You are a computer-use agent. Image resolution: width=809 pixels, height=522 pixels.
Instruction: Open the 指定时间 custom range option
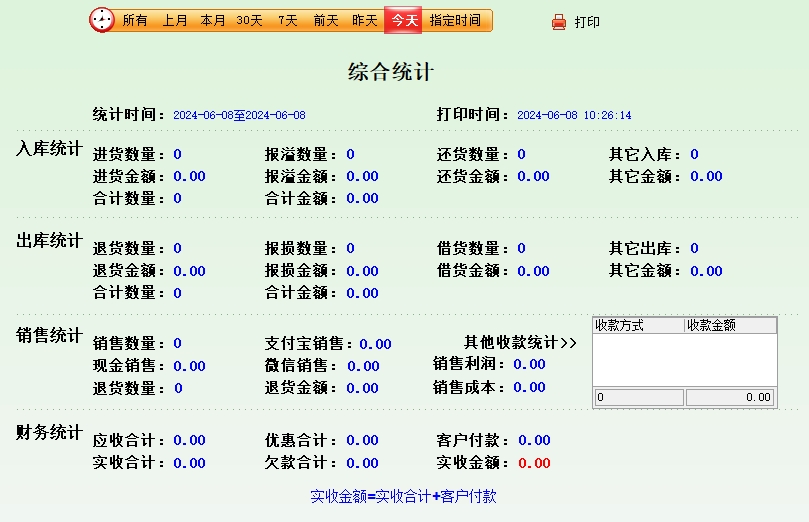(455, 21)
